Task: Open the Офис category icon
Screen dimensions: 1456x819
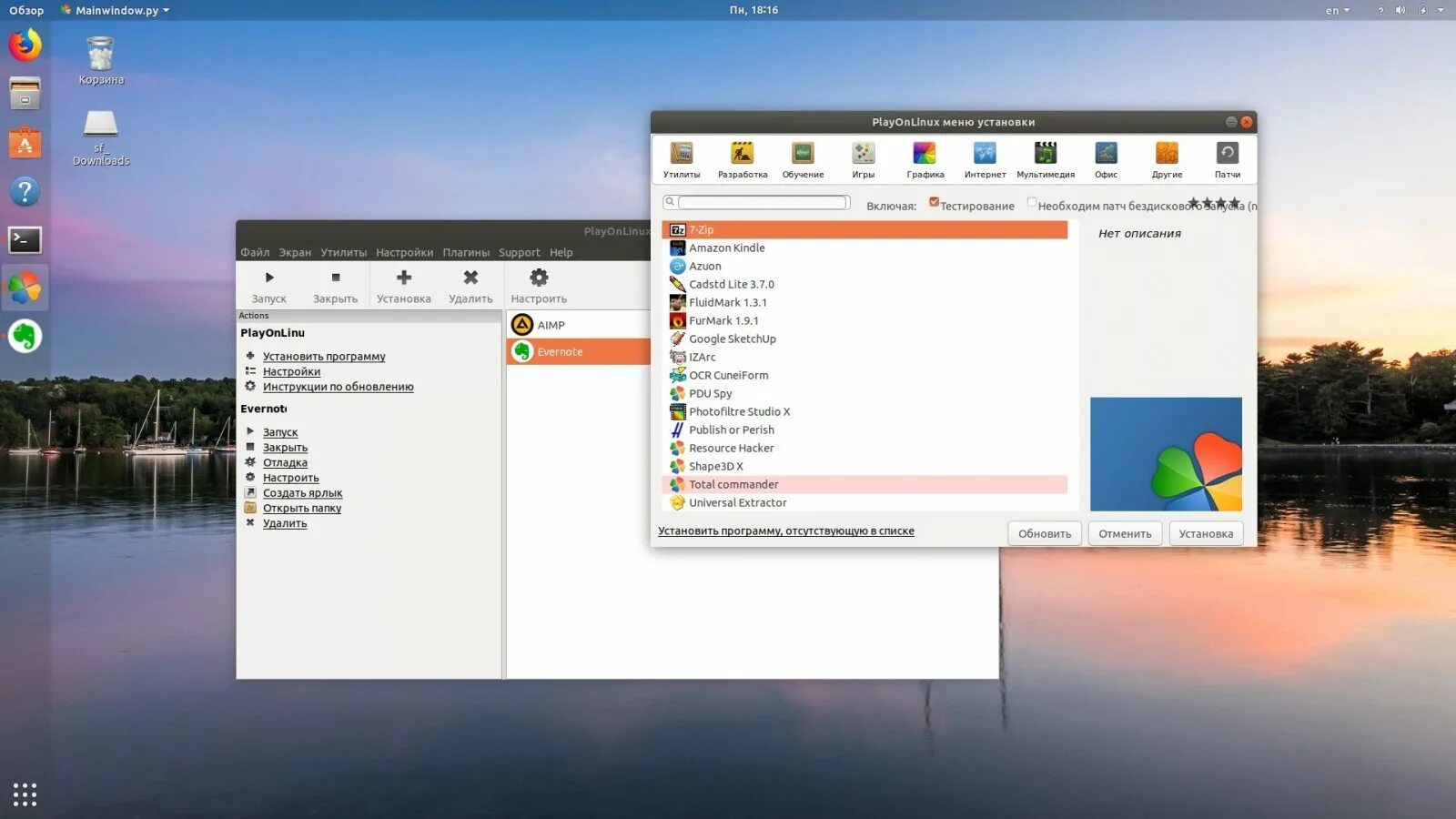Action: tap(1106, 153)
